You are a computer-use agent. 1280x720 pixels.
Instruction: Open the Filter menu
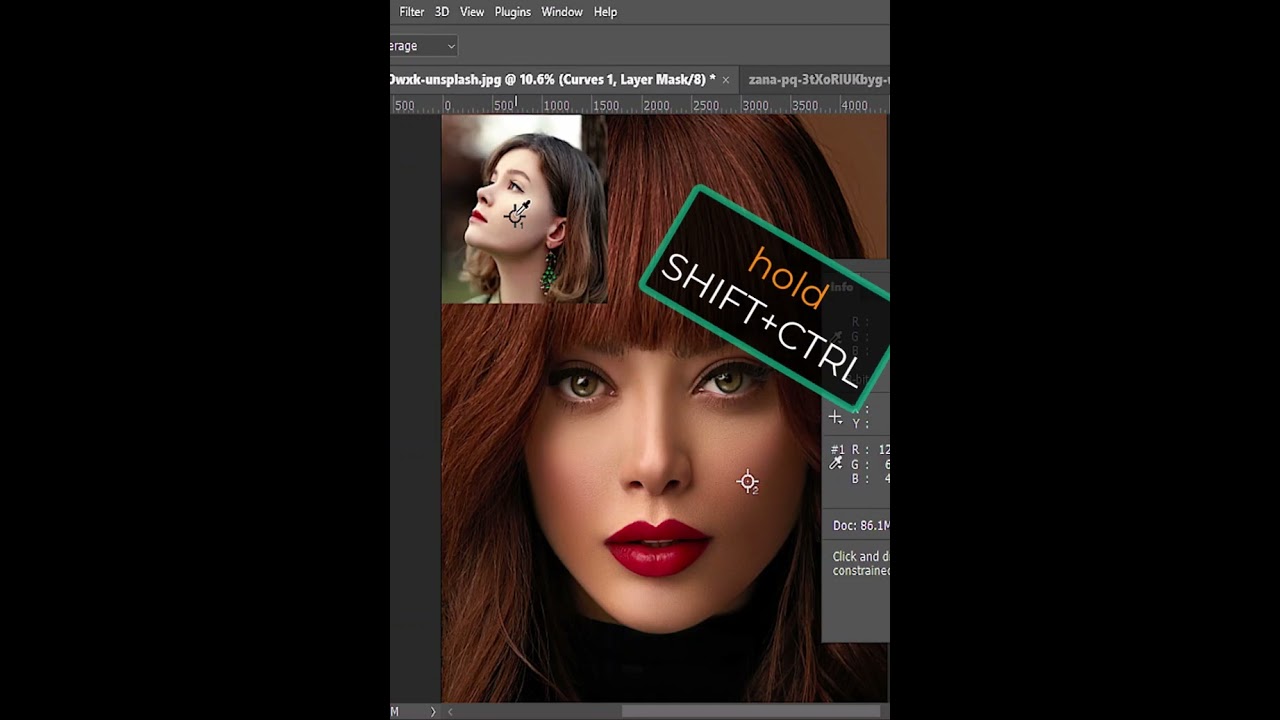pos(411,12)
